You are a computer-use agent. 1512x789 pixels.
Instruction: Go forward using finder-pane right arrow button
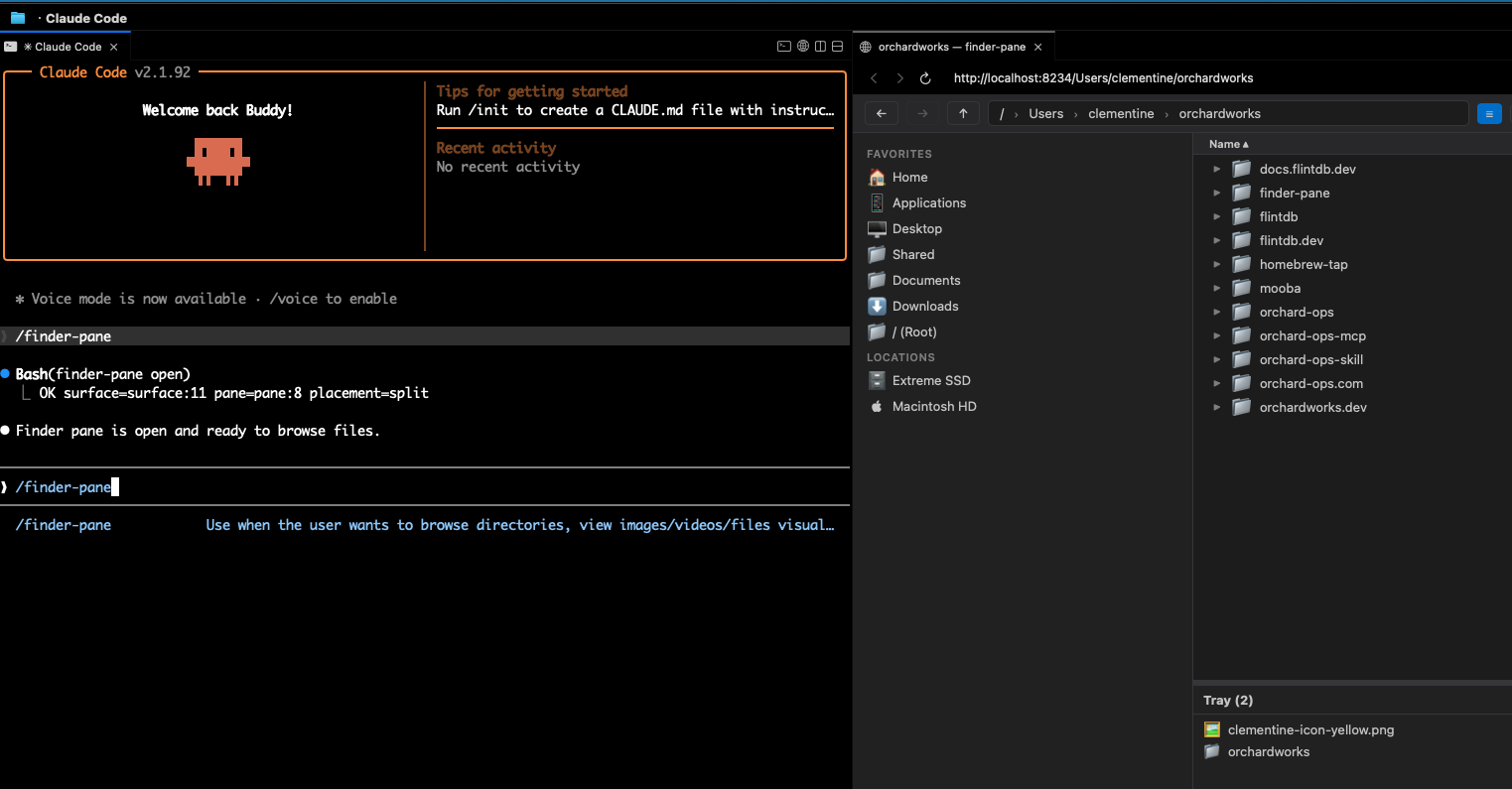922,113
